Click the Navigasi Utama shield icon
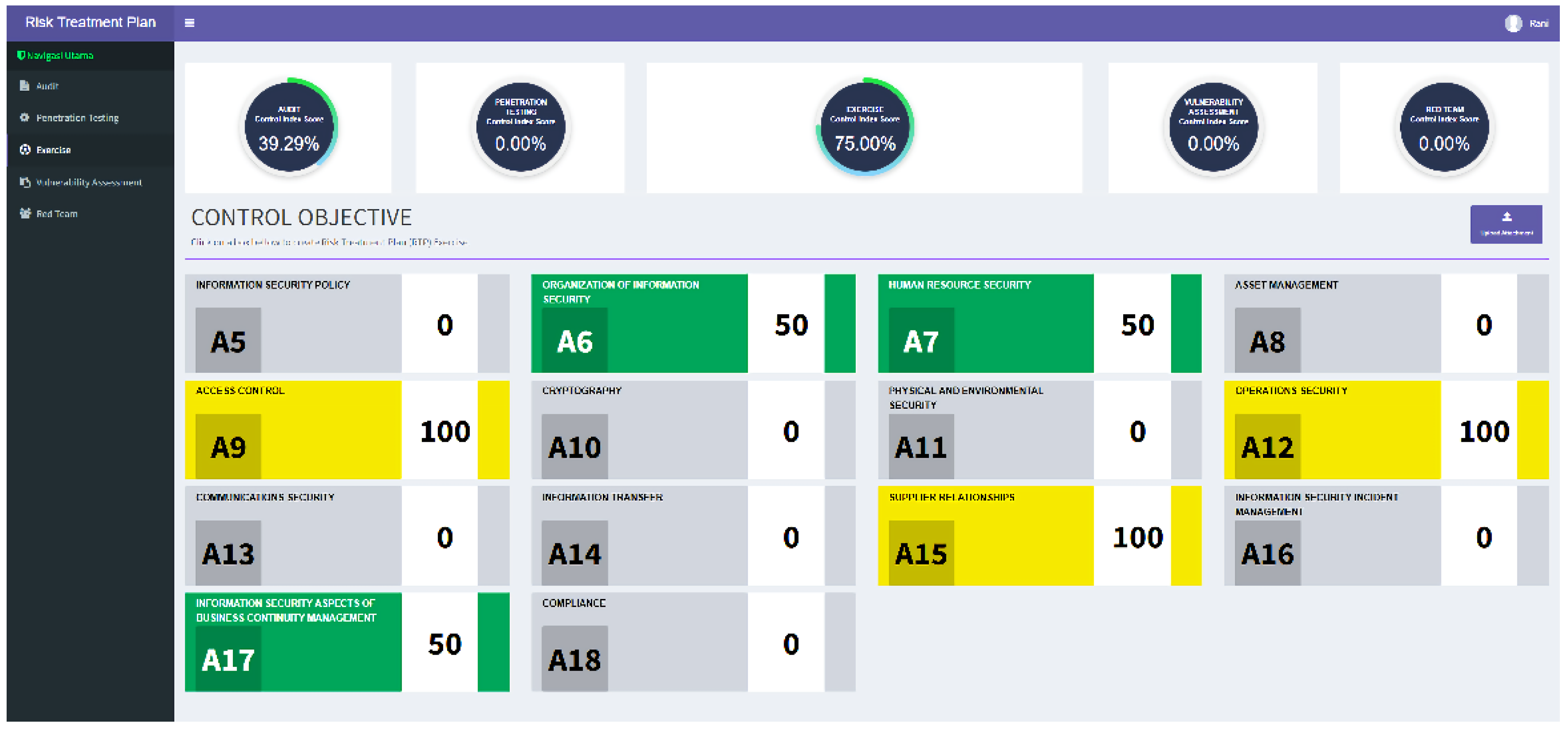Image resolution: width=1568 pixels, height=731 pixels. 21,55
